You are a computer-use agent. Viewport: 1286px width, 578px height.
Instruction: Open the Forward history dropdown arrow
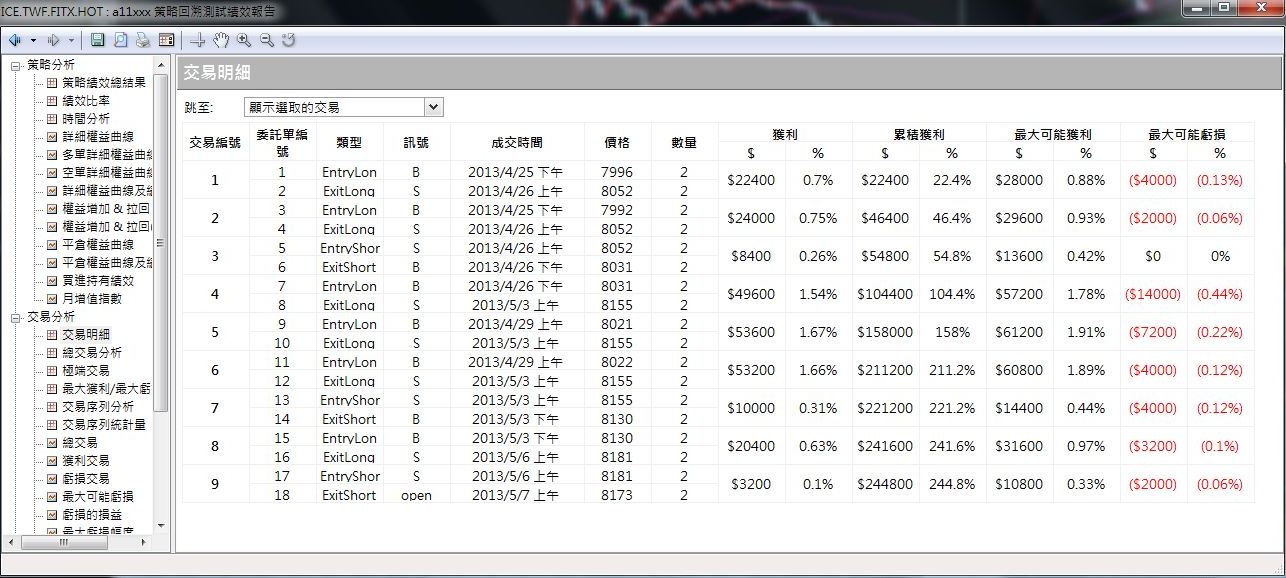point(72,40)
